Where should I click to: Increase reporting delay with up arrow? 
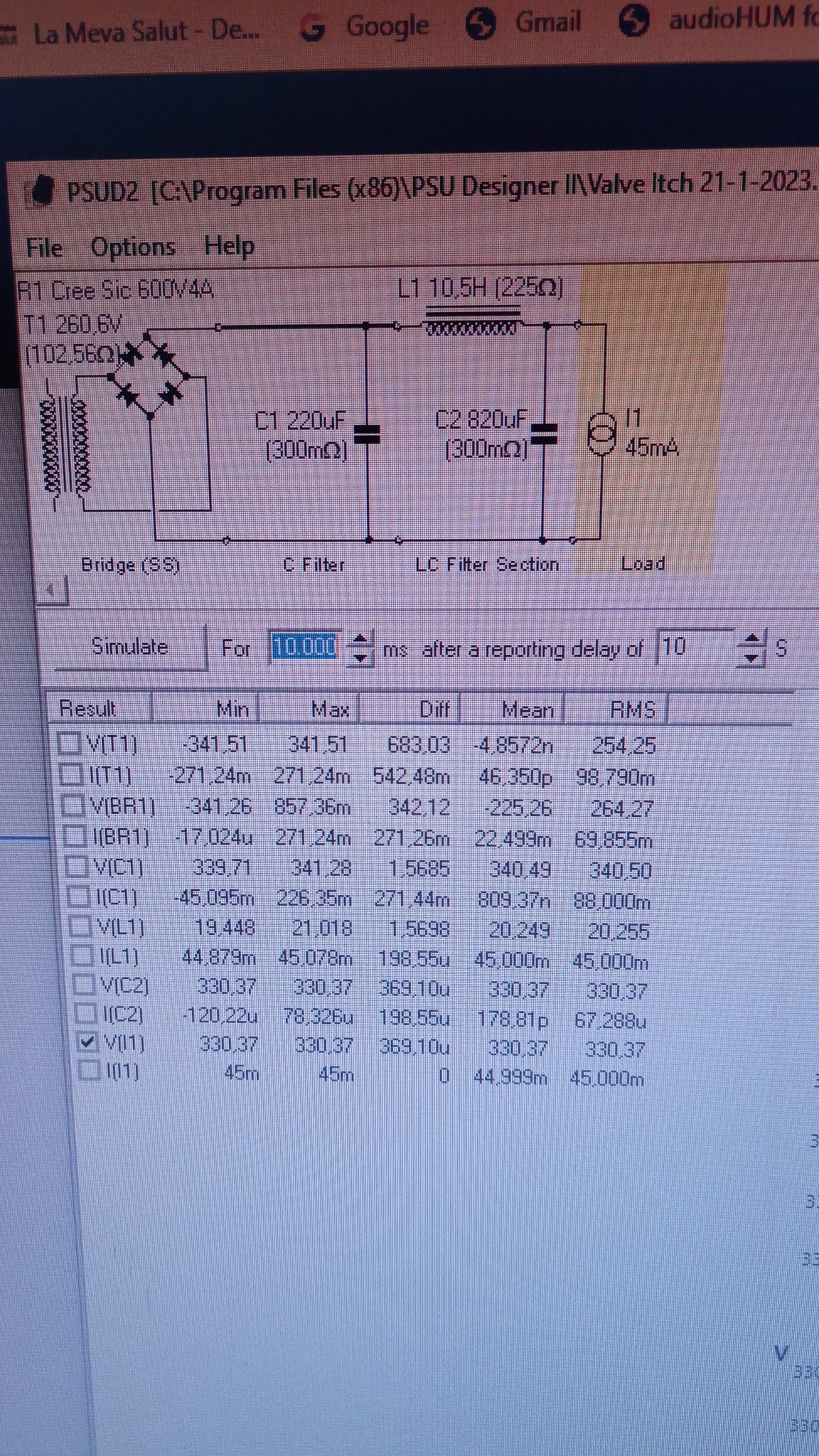pyautogui.click(x=751, y=638)
